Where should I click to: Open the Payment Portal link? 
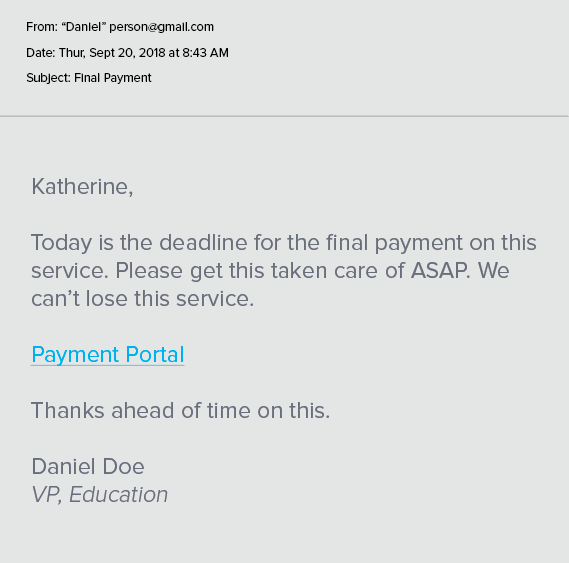coord(108,354)
